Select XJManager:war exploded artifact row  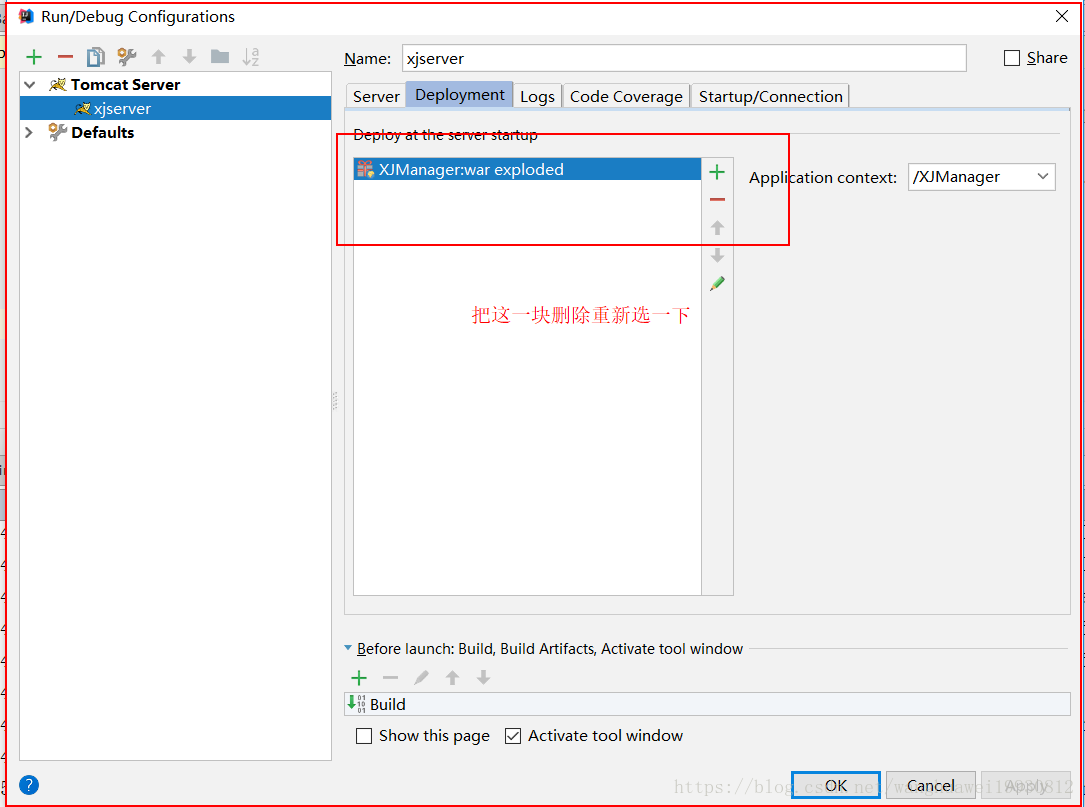point(527,170)
